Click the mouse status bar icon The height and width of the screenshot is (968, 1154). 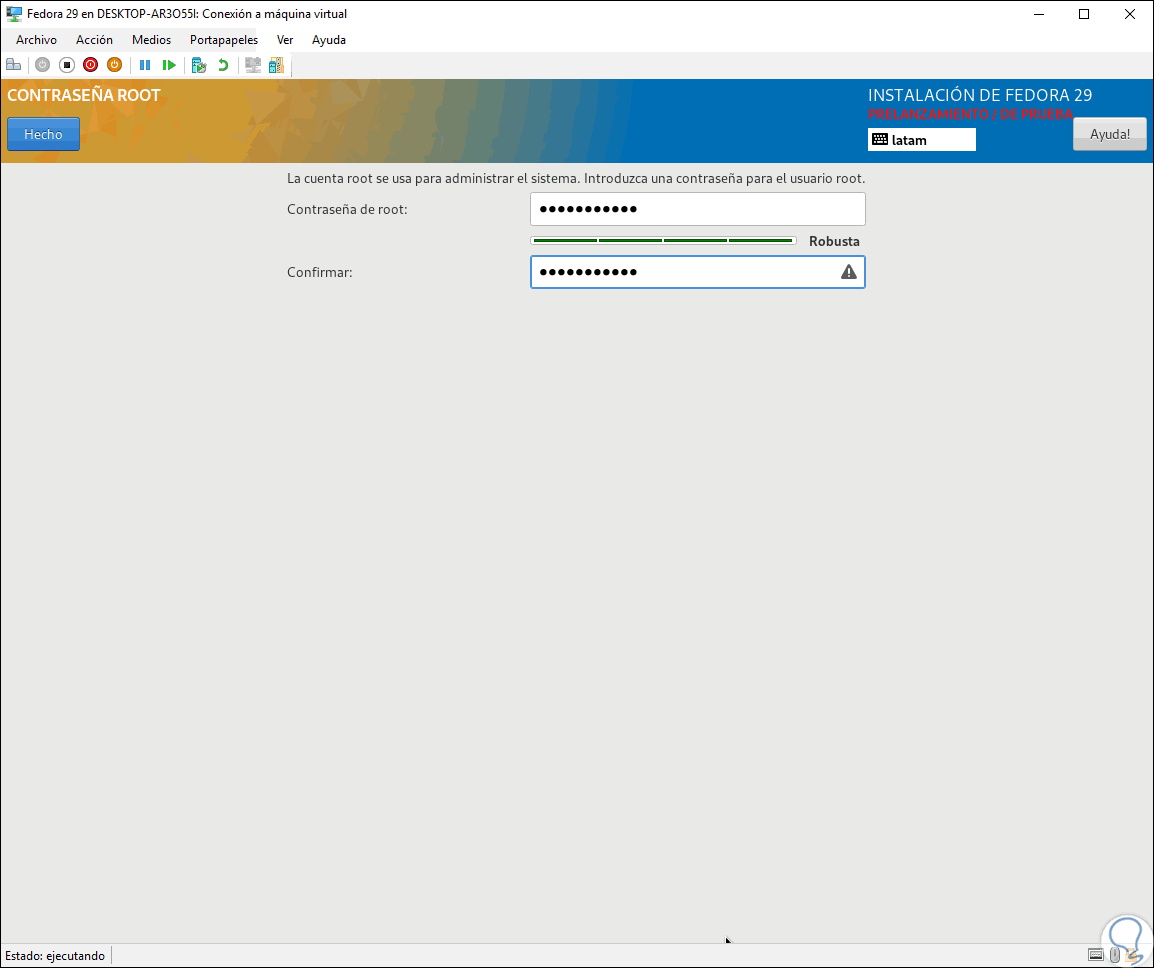(x=1115, y=955)
